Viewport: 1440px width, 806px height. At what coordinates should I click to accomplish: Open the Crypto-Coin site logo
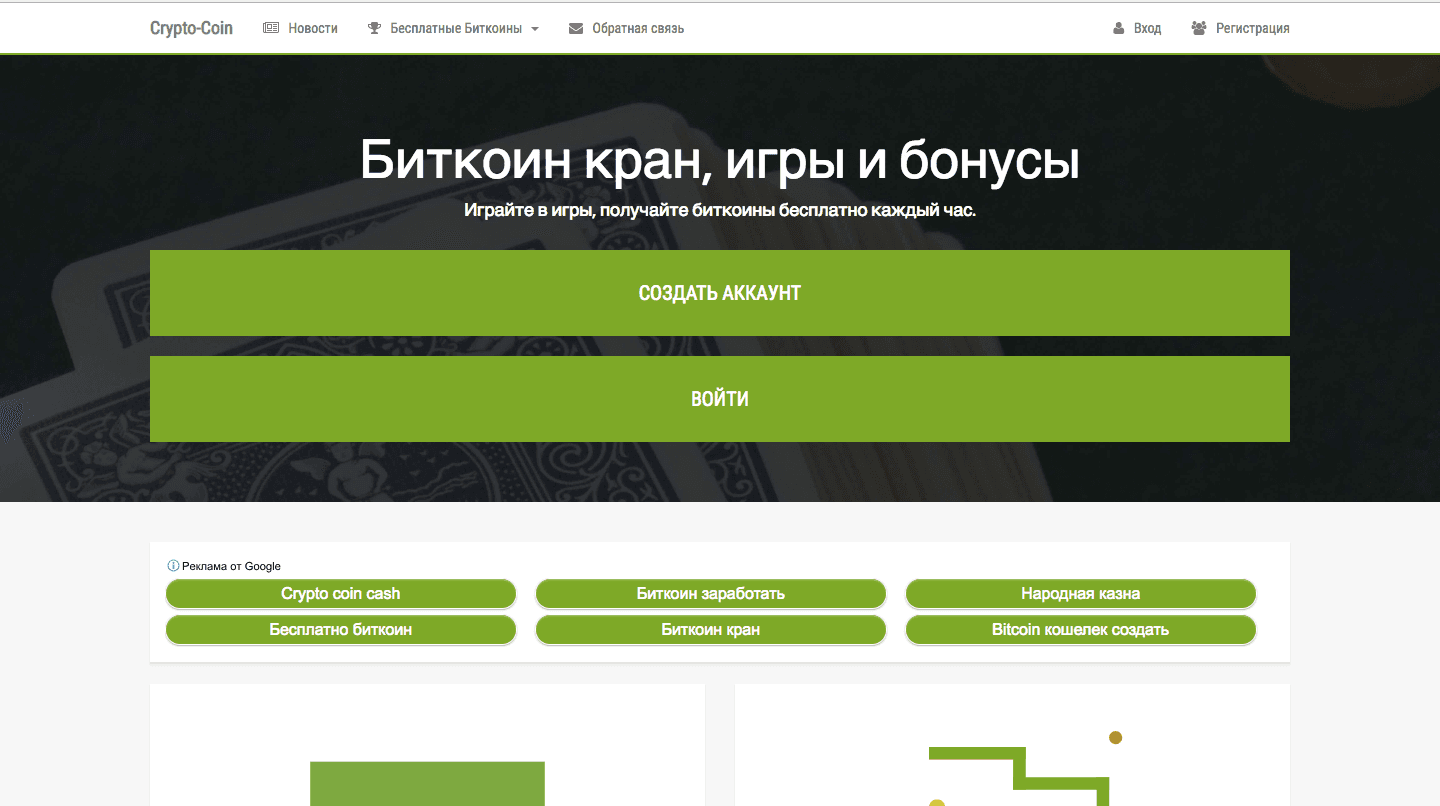point(191,27)
